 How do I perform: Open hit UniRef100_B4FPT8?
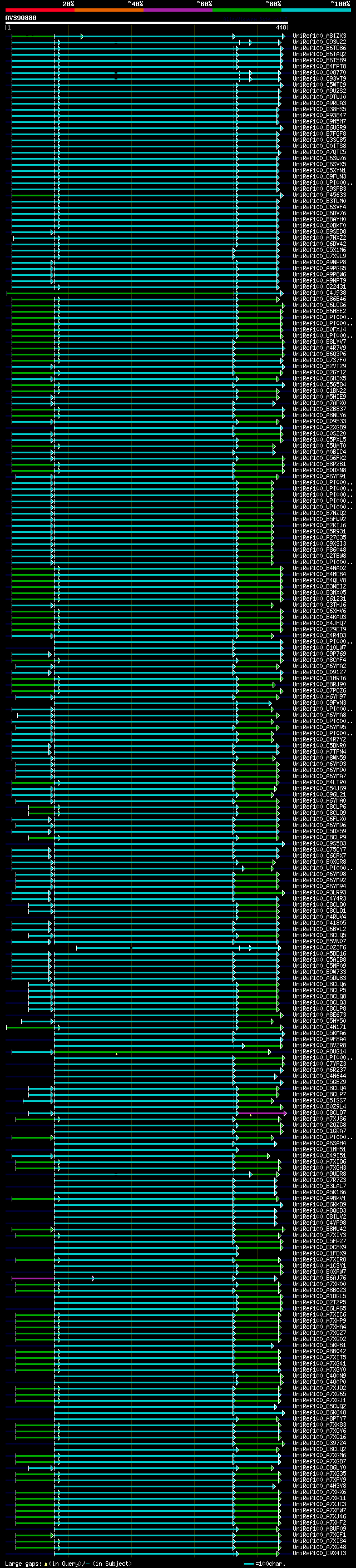click(x=319, y=66)
